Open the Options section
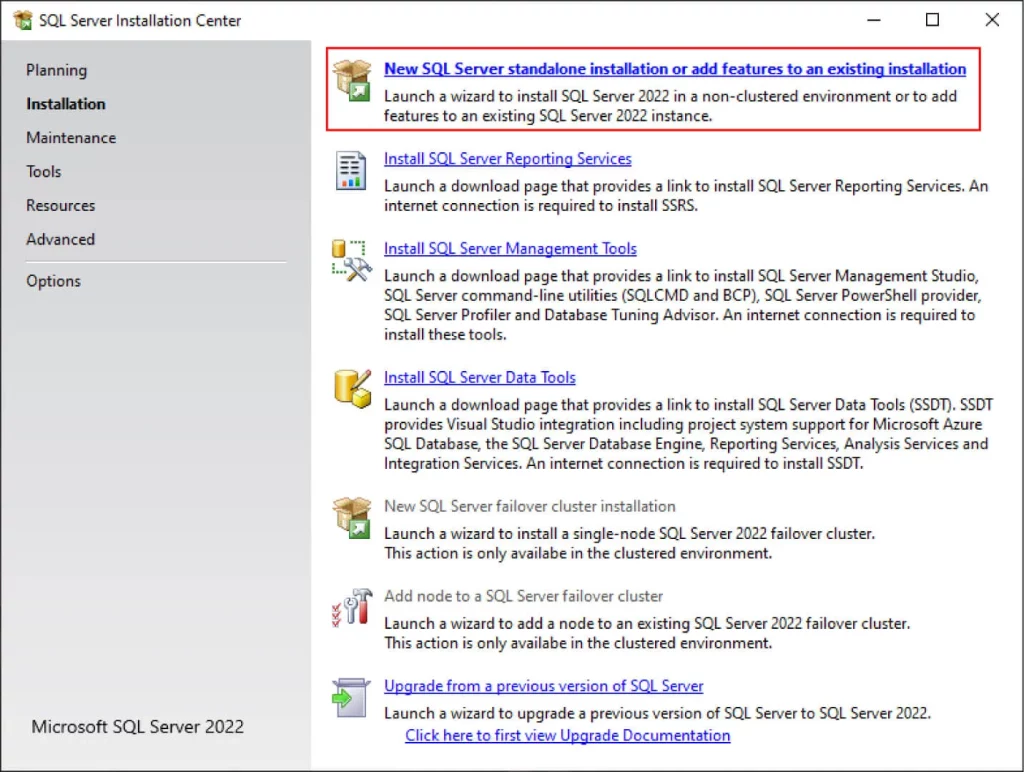Screen dimensions: 1024x772 pyautogui.click(x=53, y=281)
